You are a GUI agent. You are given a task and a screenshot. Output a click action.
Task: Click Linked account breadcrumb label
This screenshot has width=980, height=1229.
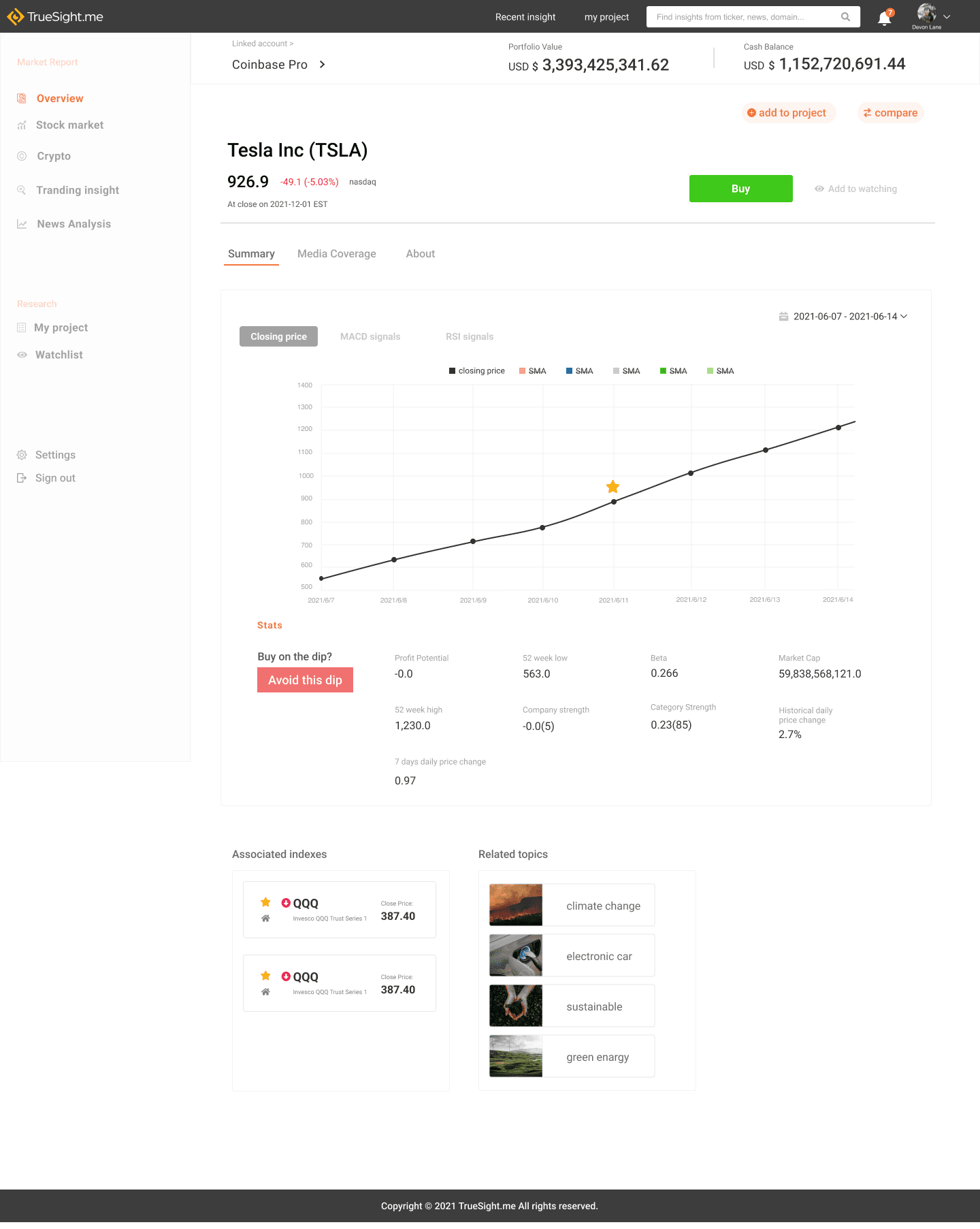263,44
